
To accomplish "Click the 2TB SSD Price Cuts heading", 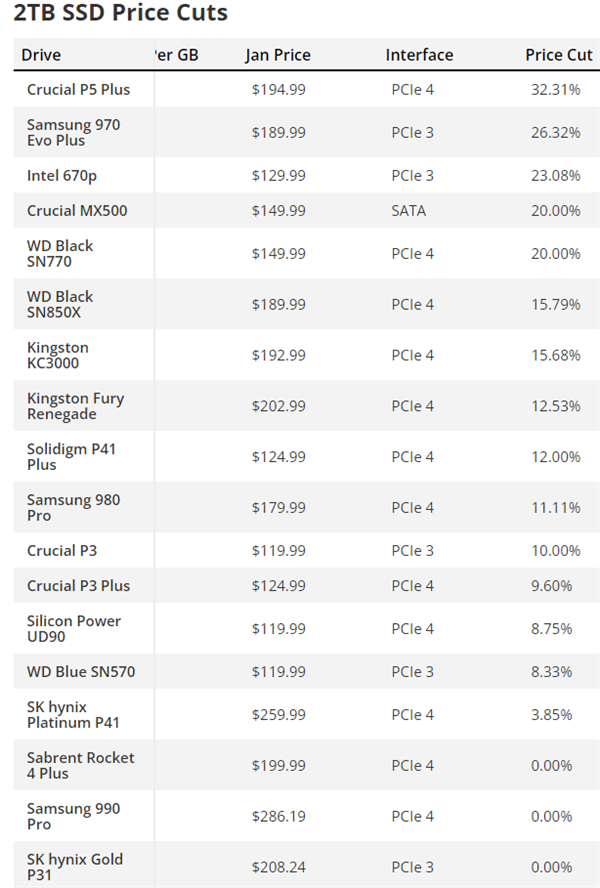I will pos(120,13).
